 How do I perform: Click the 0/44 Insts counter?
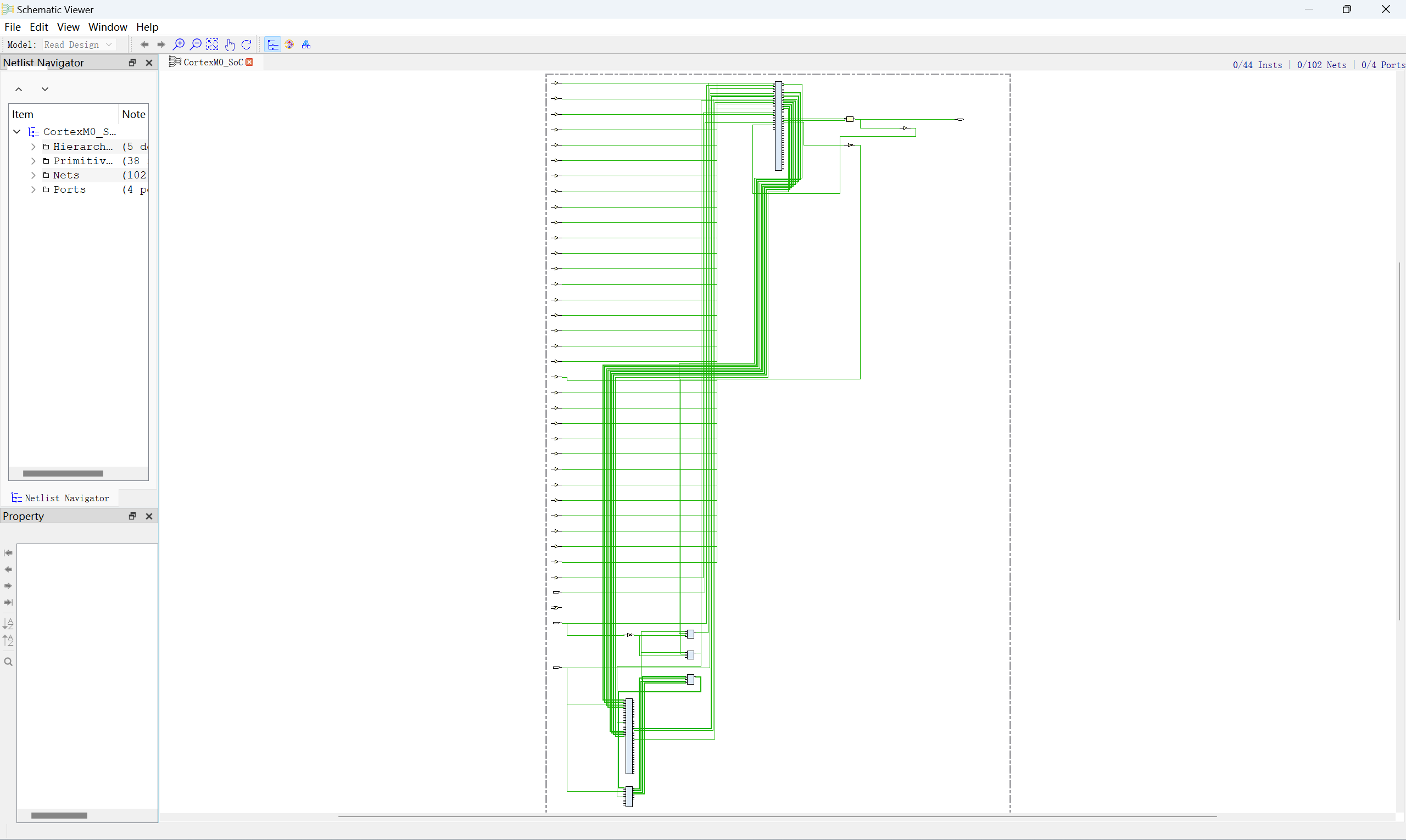coord(1257,65)
